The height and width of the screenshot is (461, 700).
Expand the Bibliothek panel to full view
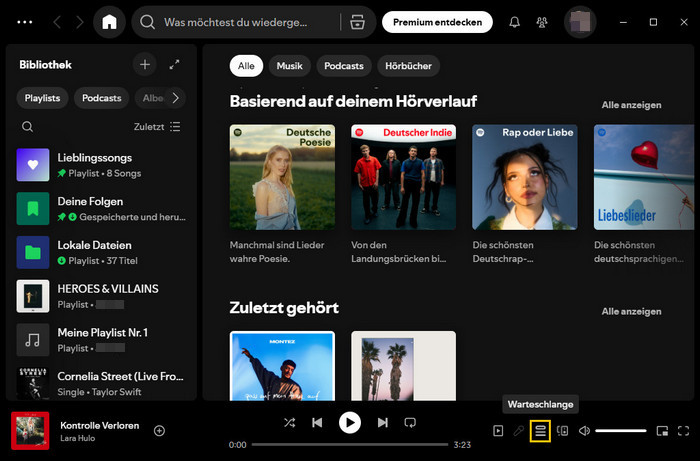[x=175, y=65]
